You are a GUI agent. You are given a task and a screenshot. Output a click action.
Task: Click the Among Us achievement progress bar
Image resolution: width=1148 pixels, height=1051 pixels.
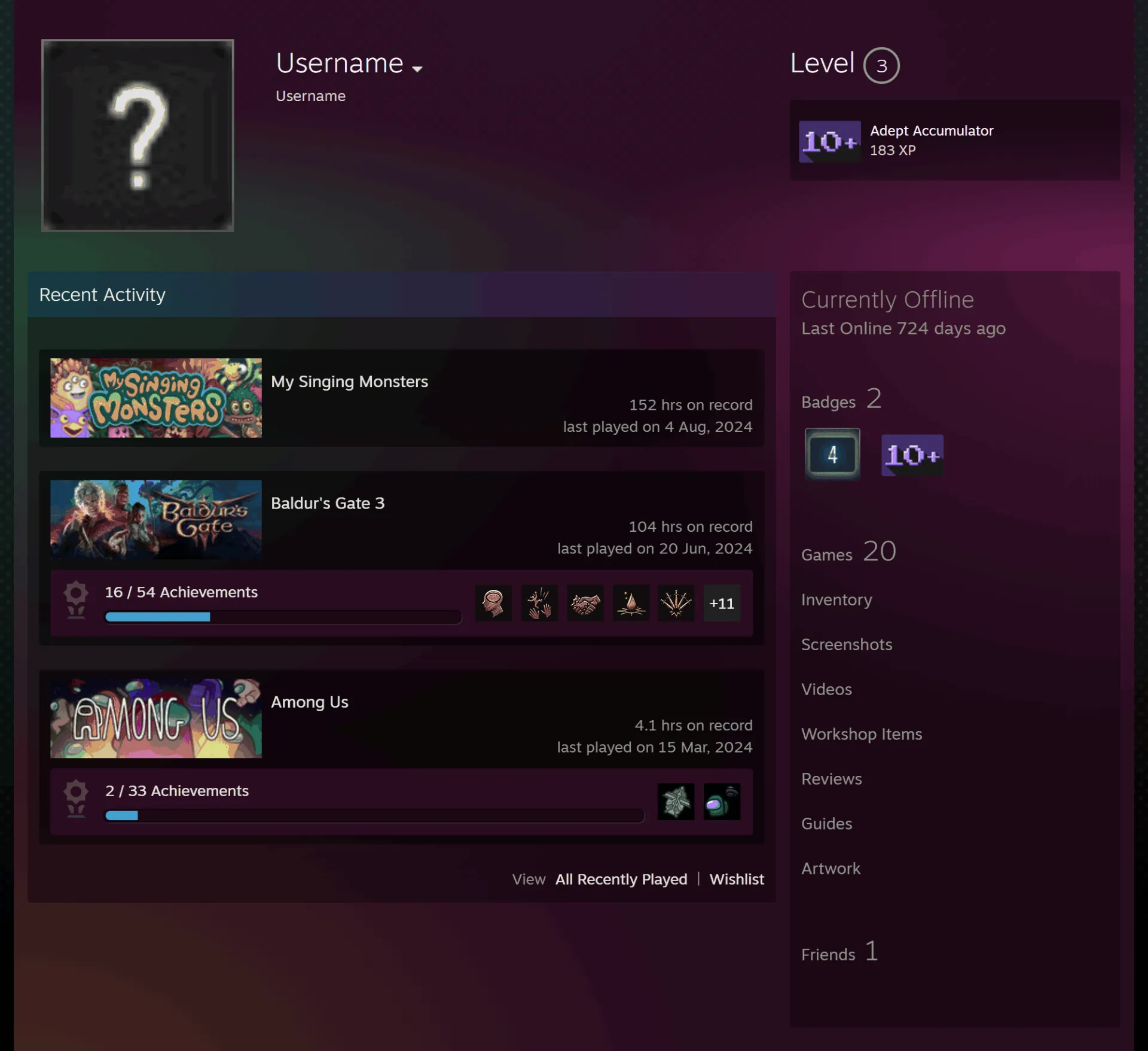[x=374, y=815]
